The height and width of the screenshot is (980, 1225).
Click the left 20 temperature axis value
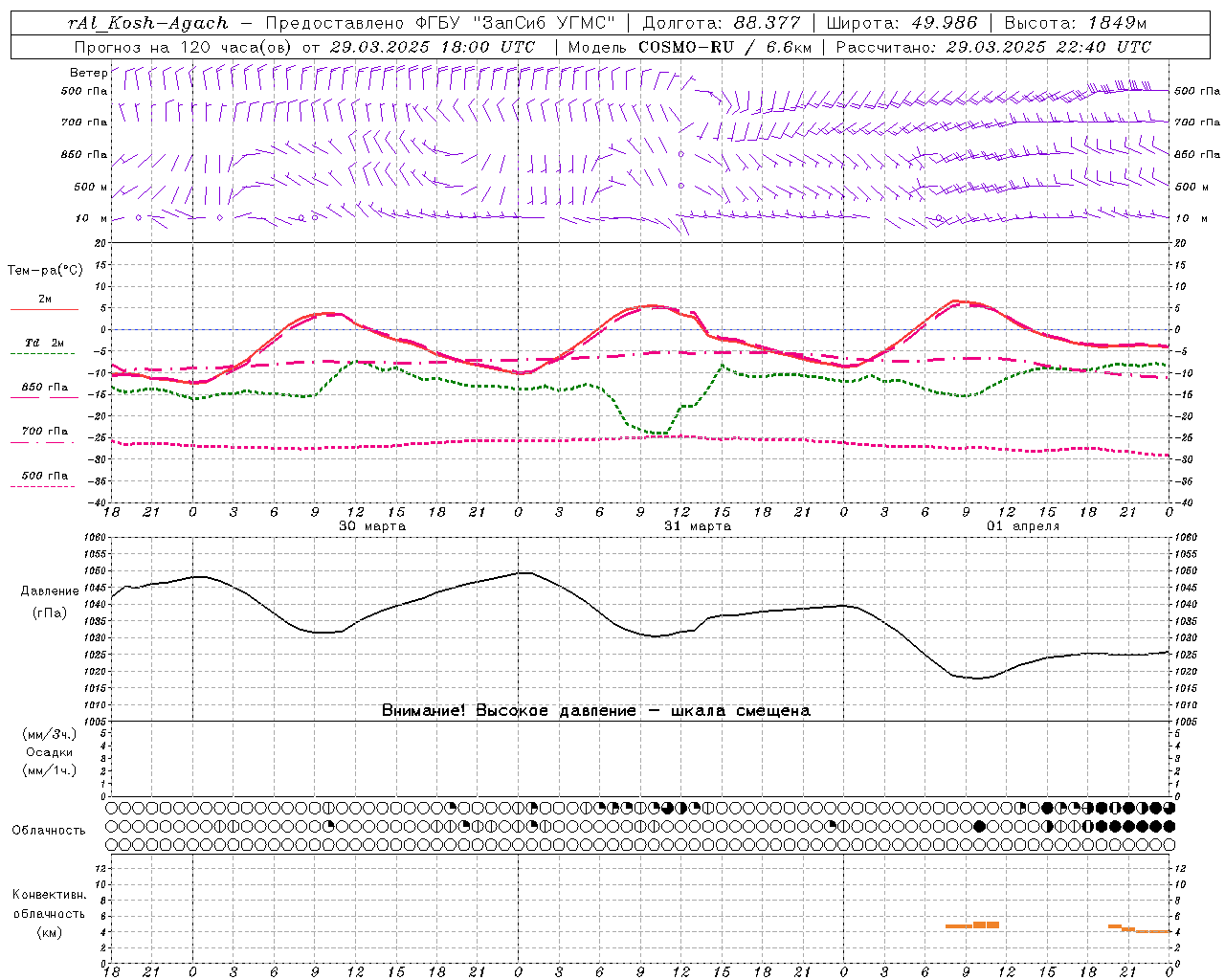100,243
